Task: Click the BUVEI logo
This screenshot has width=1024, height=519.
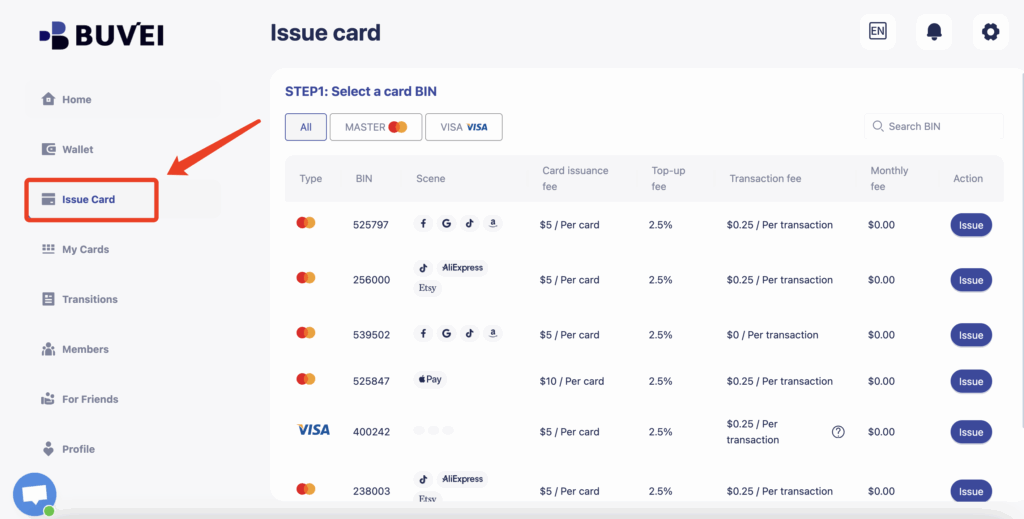Action: [101, 35]
